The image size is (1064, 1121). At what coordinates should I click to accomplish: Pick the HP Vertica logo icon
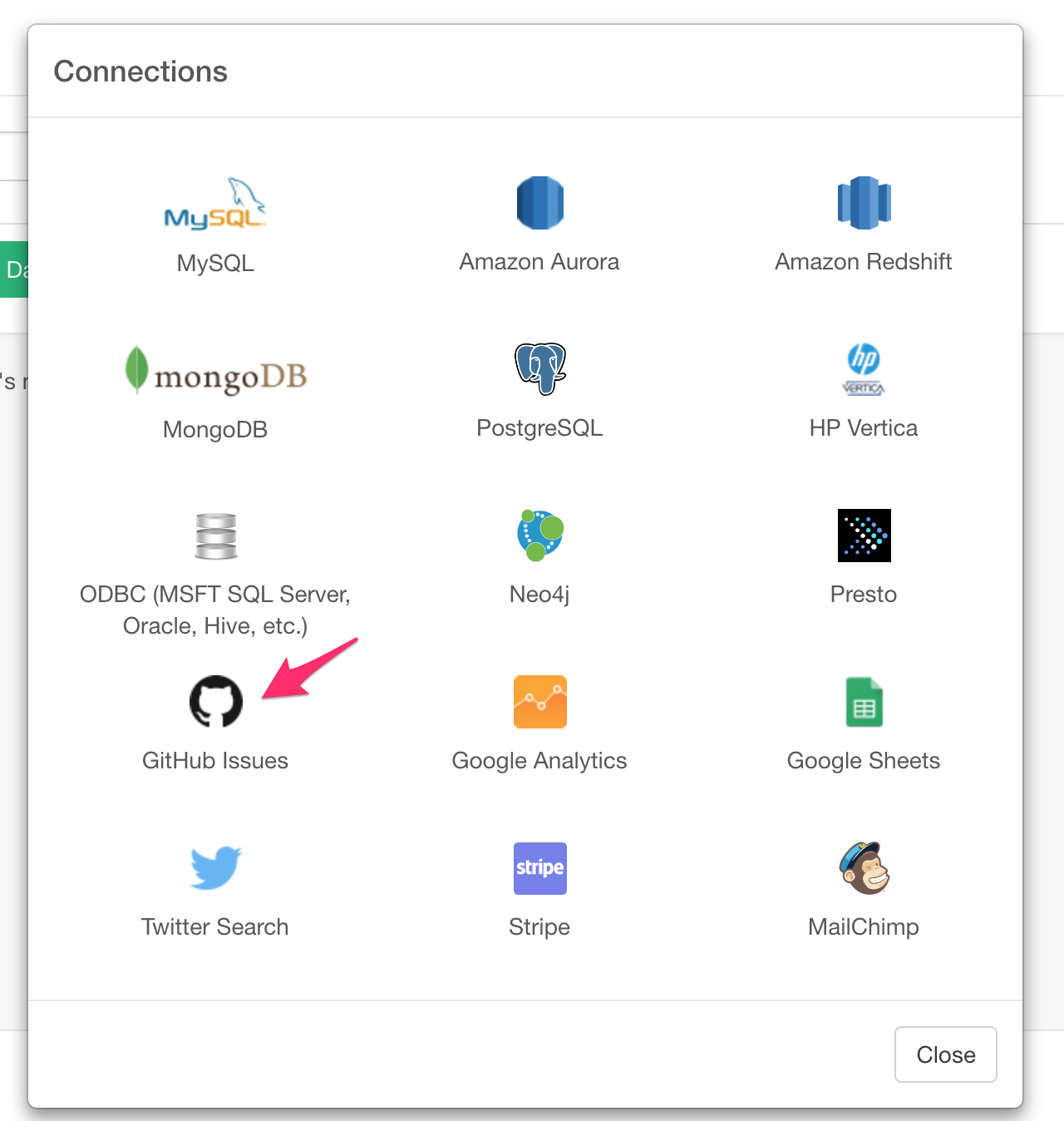tap(864, 369)
